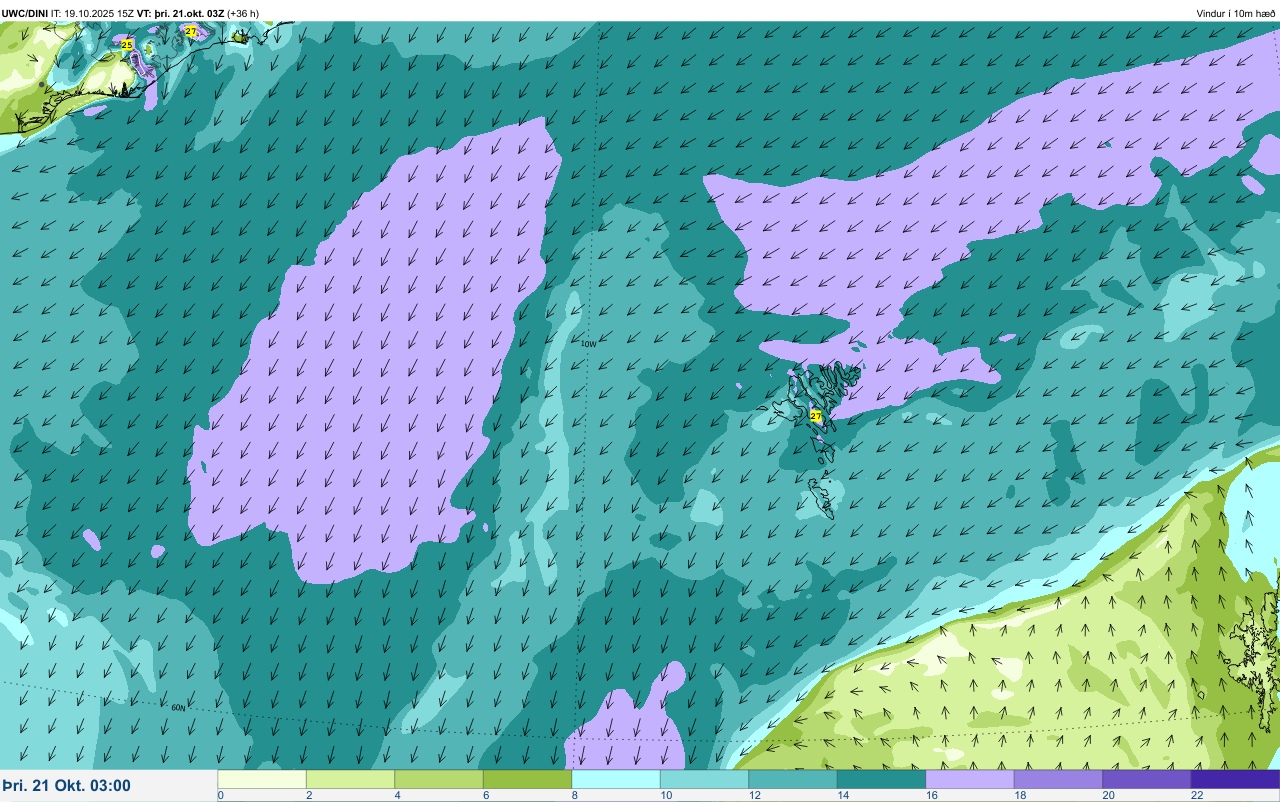This screenshot has width=1280, height=802.
Task: Click the legend number 22
Action: click(x=1198, y=796)
